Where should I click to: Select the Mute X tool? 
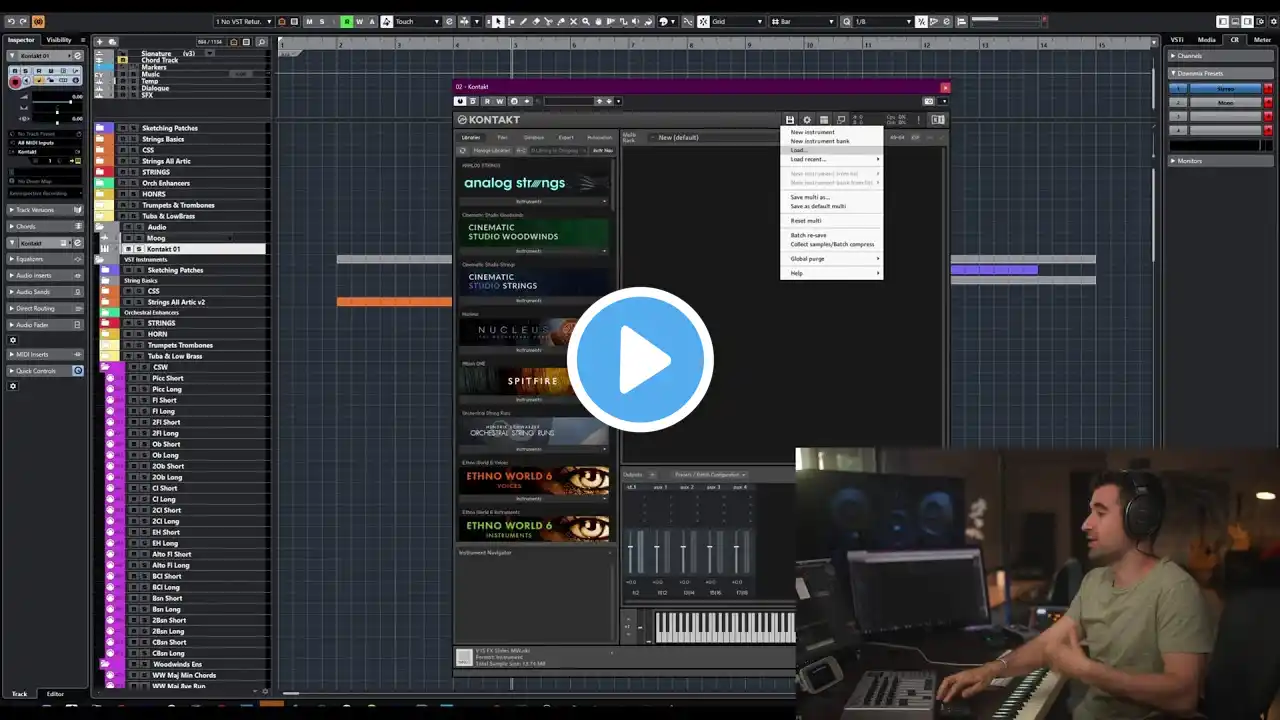573,21
